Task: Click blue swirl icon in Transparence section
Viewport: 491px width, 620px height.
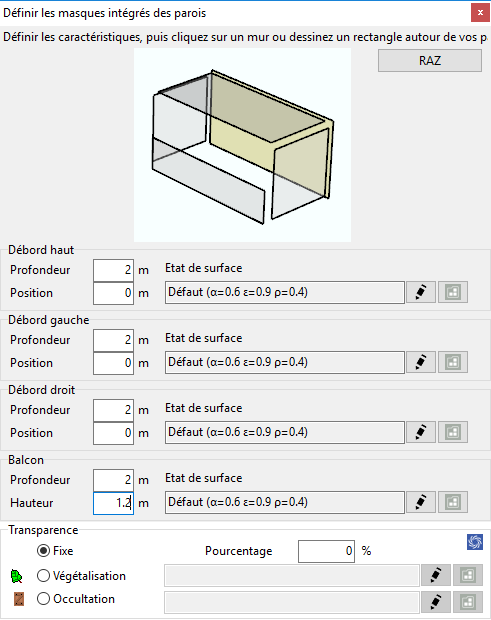Action: point(475,542)
